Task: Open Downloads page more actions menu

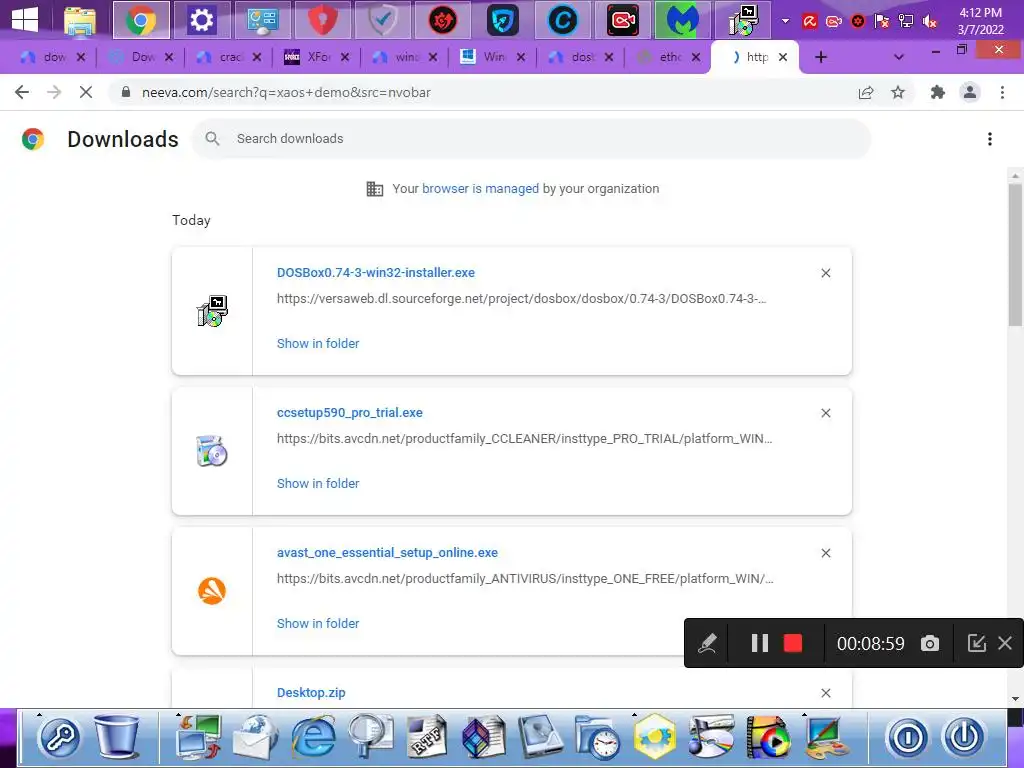Action: [989, 138]
